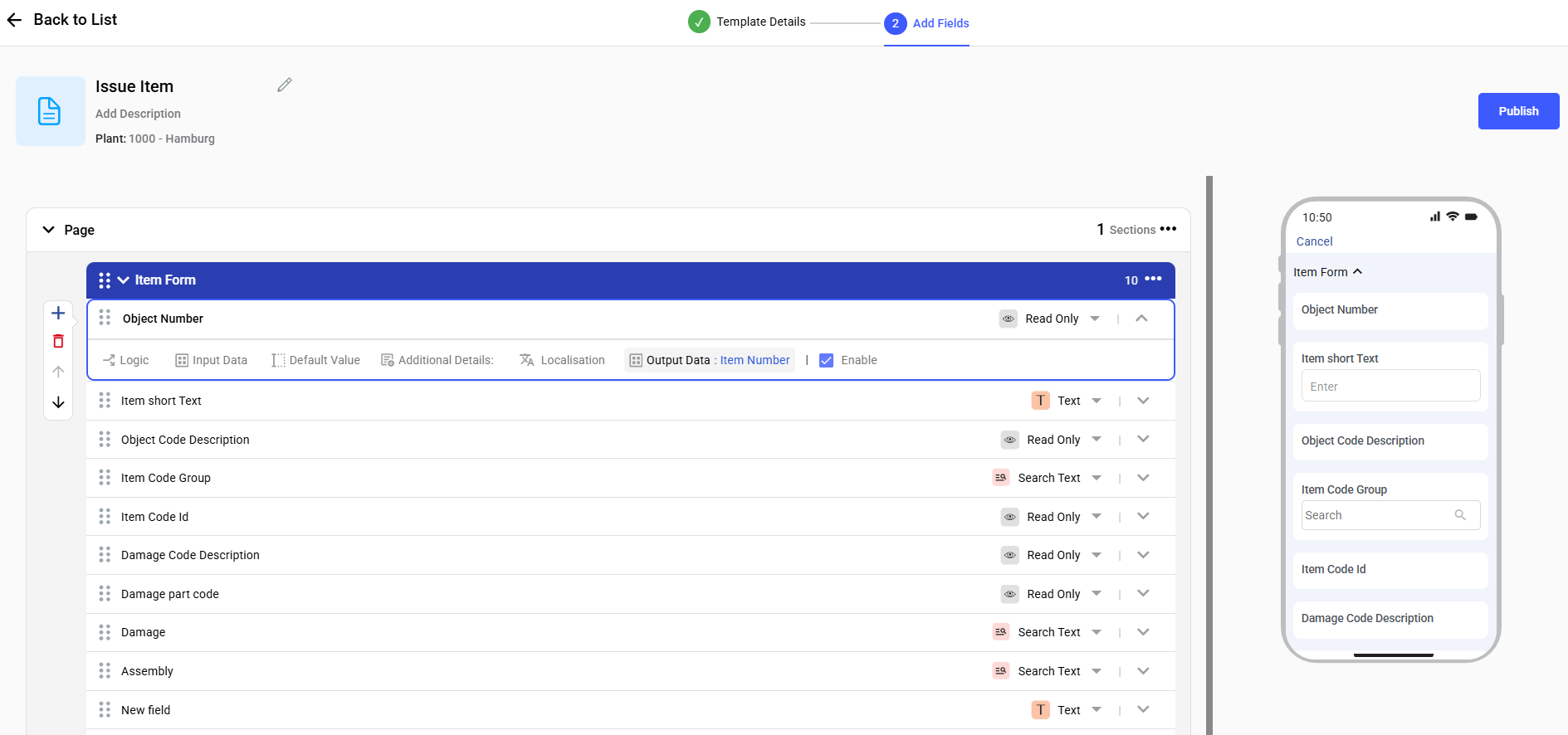Open the Logic tab for Object Number
The height and width of the screenshot is (735, 1568).
pos(126,360)
